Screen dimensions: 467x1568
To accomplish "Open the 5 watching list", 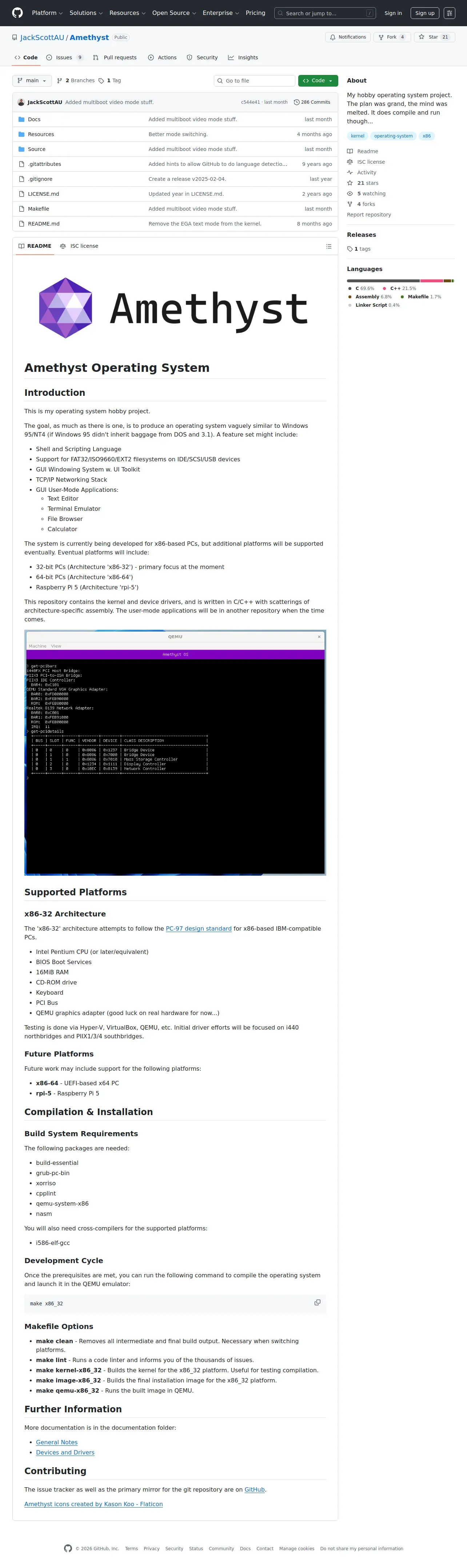I will point(367,194).
